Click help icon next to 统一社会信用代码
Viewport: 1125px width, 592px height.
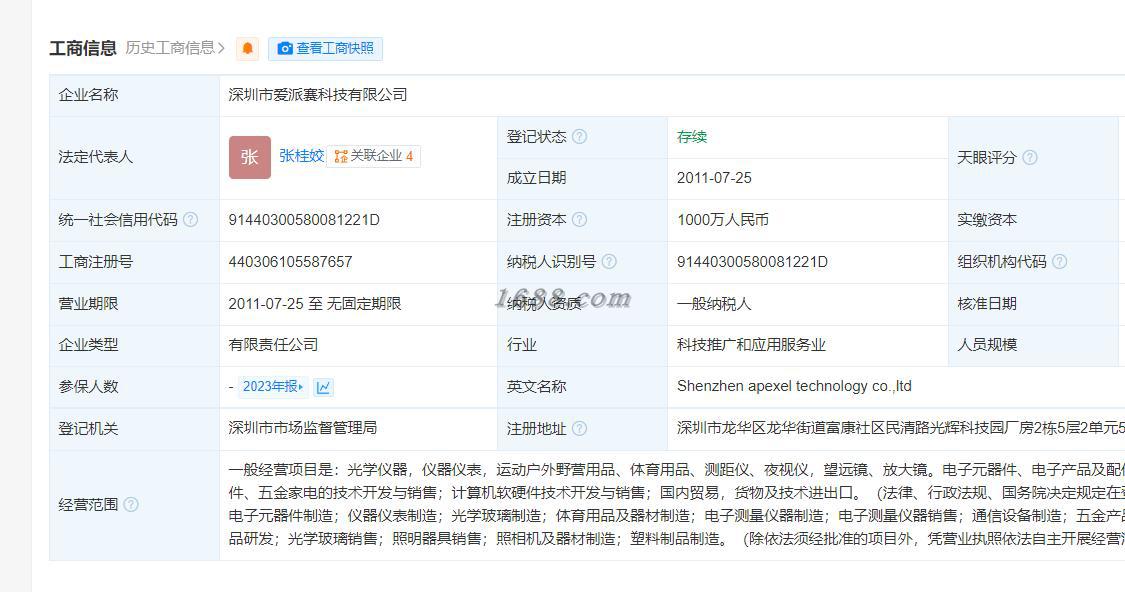[x=190, y=220]
